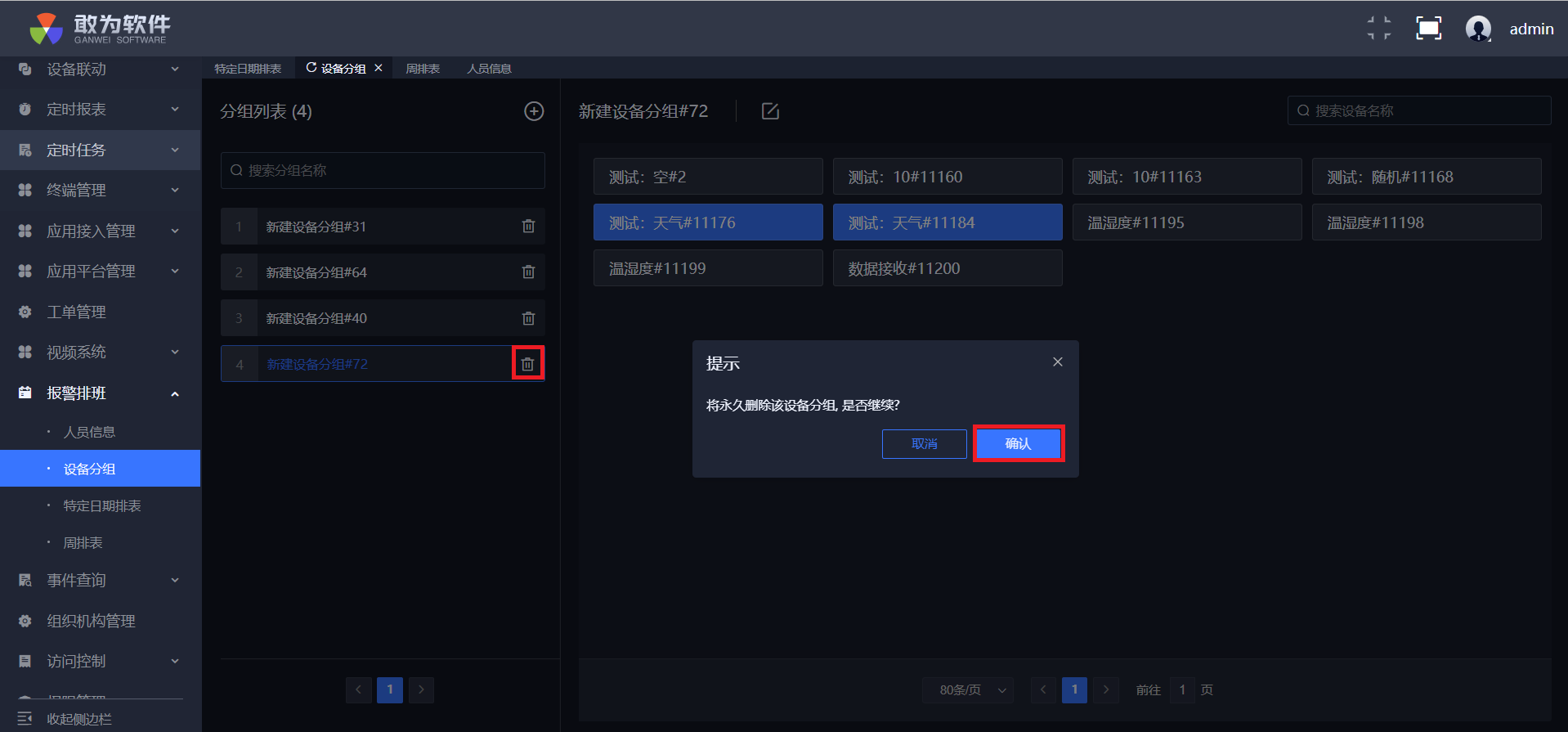Click the 视频系统 icon in sidebar

(25, 352)
